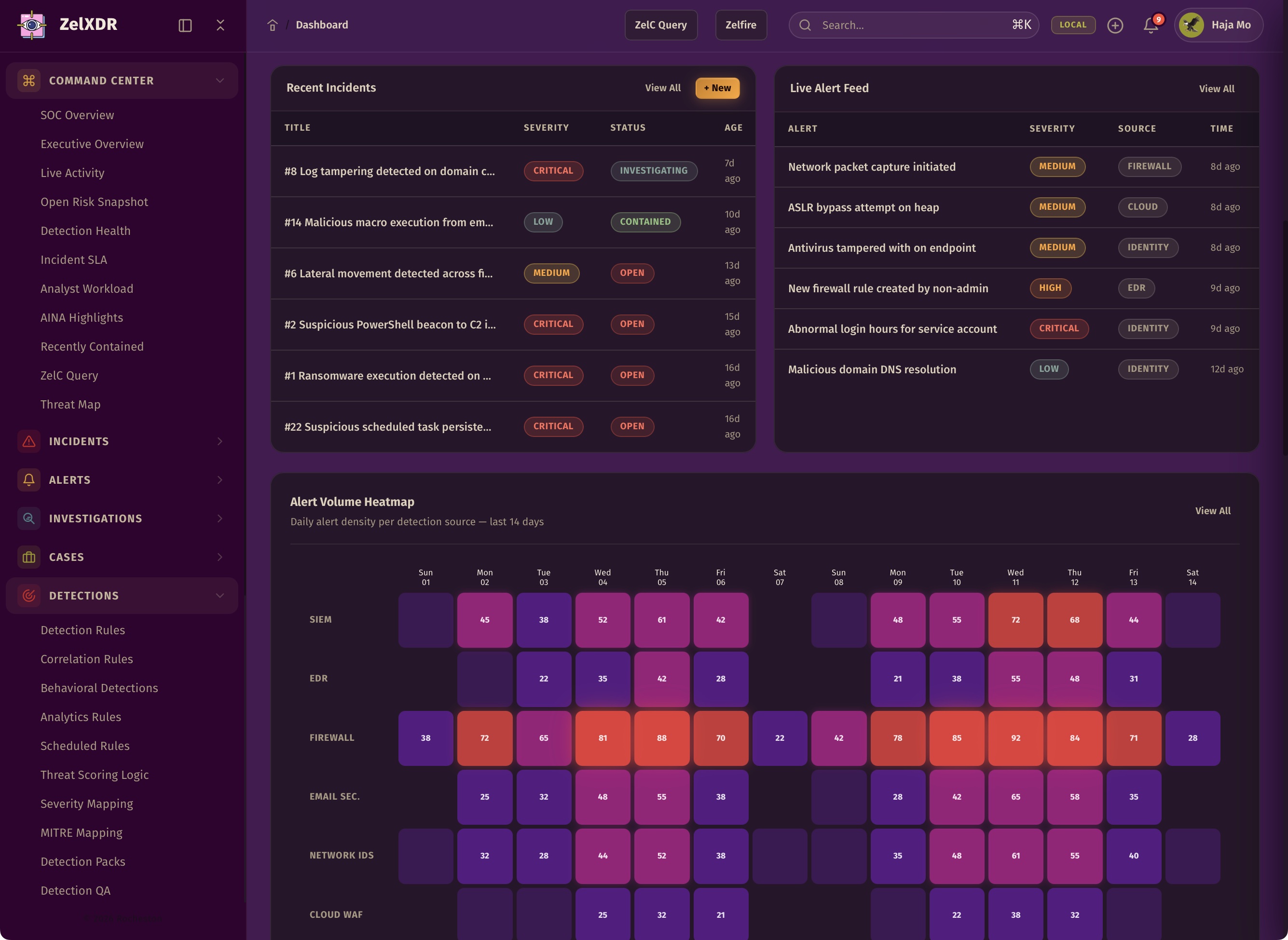
Task: Collapse the Detections section chevron
Action: coord(219,596)
